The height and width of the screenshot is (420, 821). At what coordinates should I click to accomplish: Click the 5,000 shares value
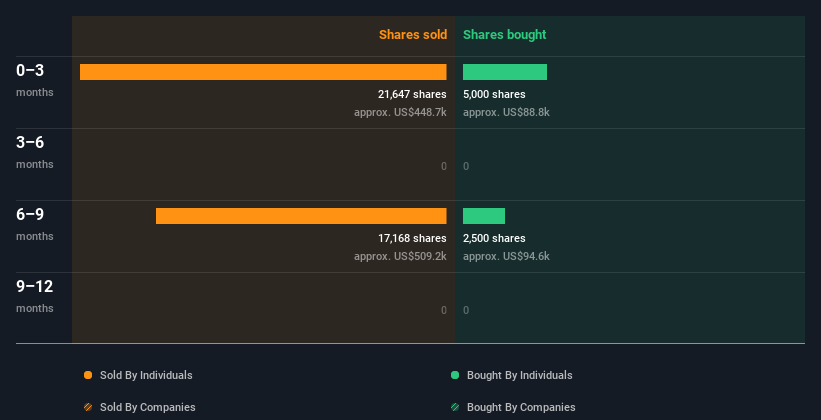[494, 94]
